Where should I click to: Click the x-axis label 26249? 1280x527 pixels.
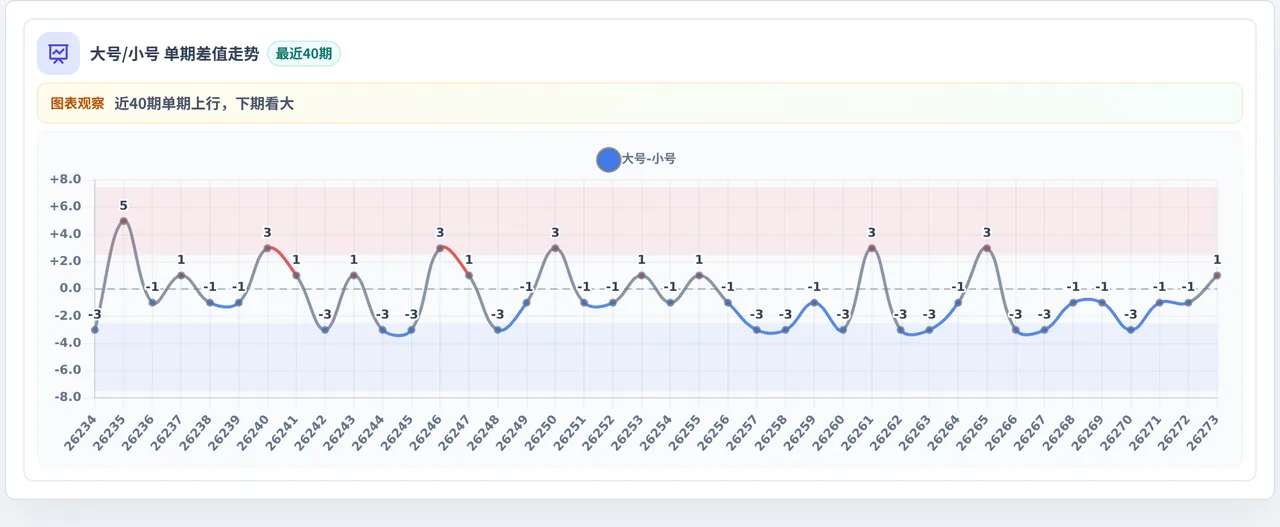tap(512, 433)
